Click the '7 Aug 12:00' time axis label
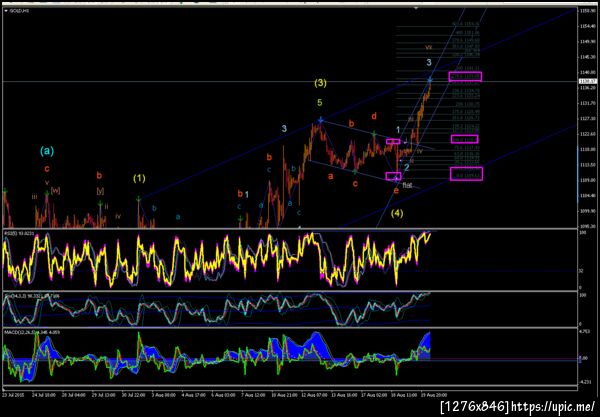600x417 pixels. click(x=254, y=395)
